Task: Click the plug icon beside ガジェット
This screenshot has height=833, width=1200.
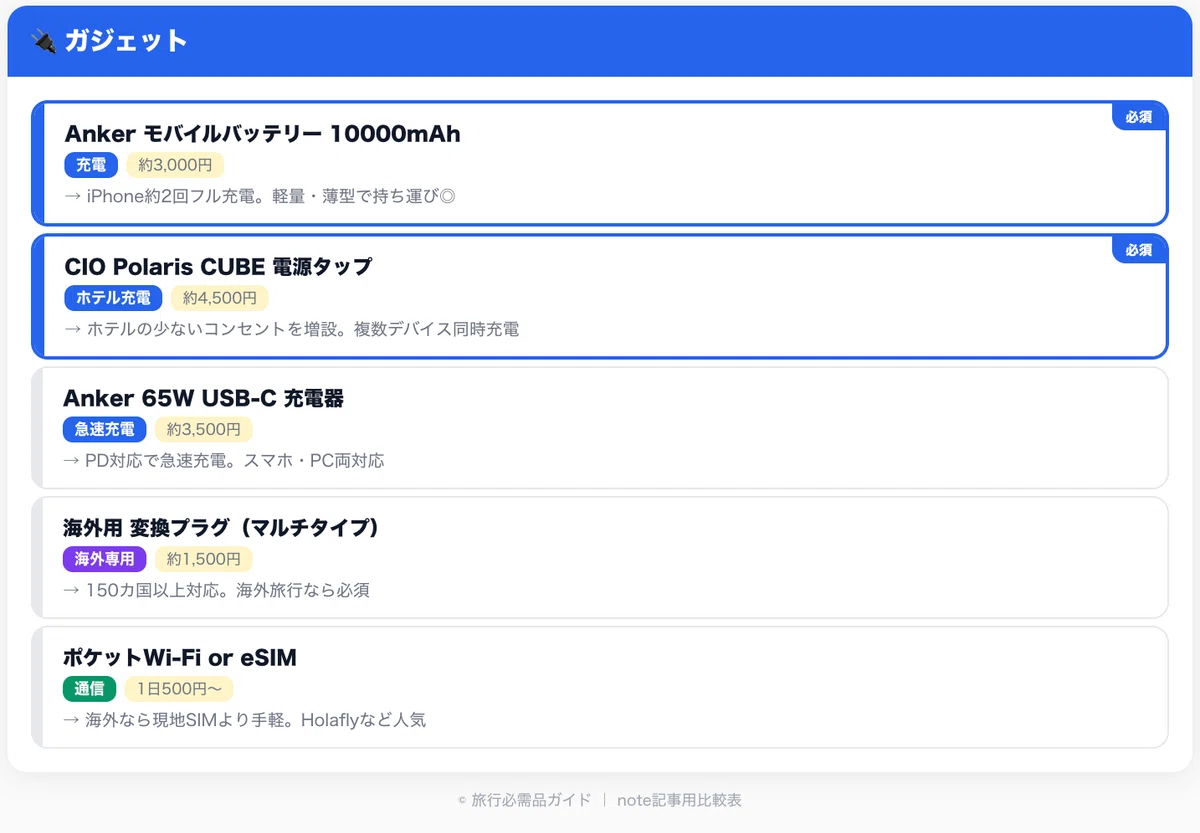Action: coord(42,41)
